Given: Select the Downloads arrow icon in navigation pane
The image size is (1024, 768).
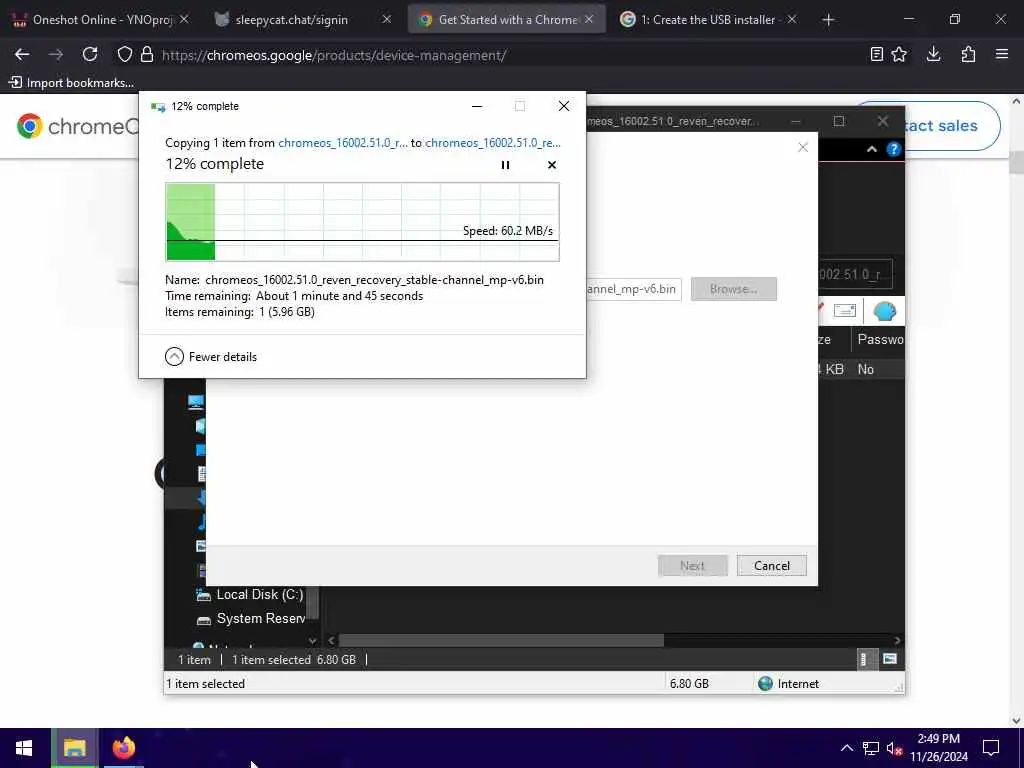Looking at the screenshot, I should [x=201, y=498].
